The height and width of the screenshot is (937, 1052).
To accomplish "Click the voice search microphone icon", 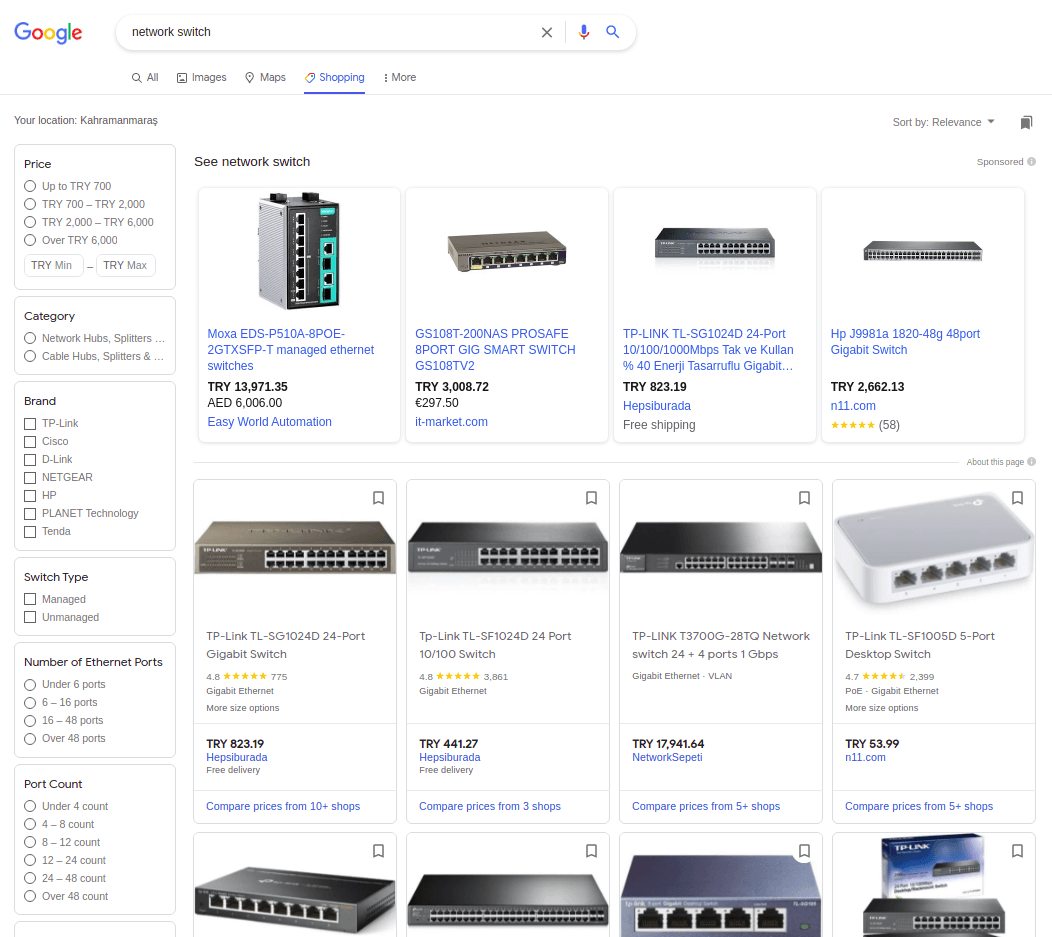I will [584, 32].
